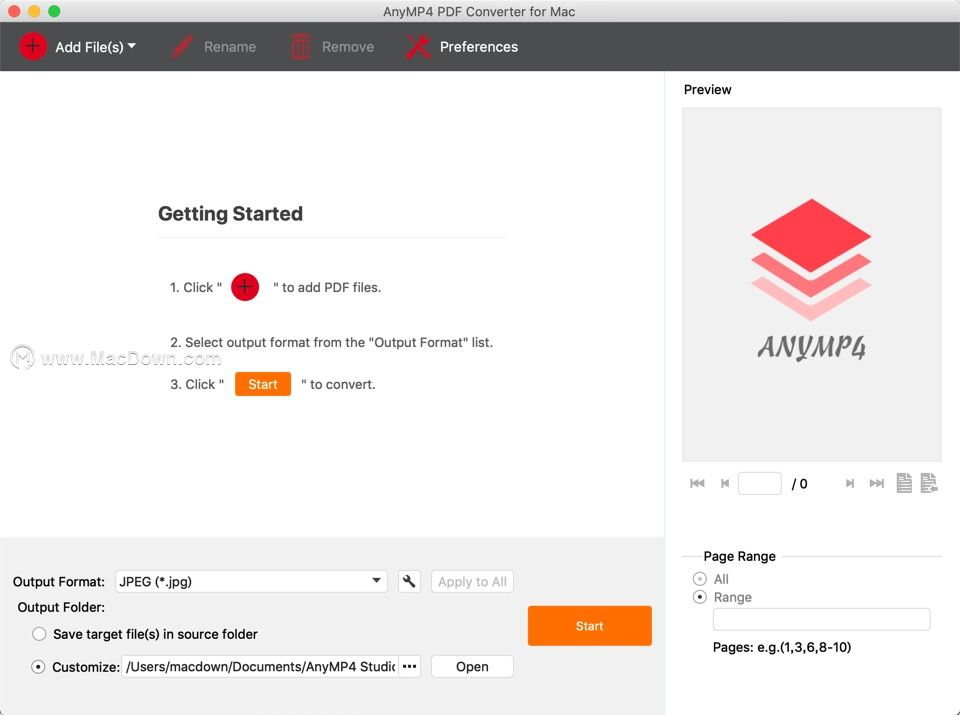Click the Rename pencil icon
This screenshot has height=715, width=960.
click(182, 47)
